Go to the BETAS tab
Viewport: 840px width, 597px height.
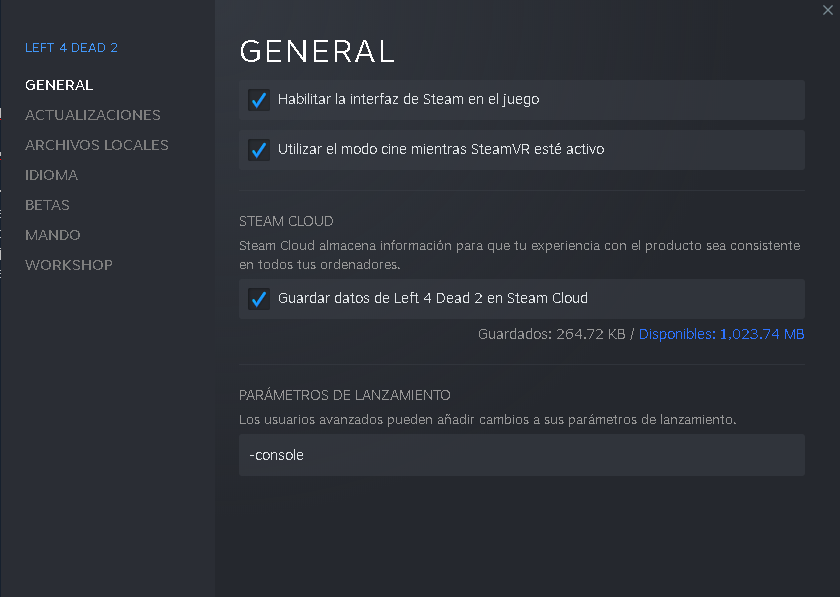(48, 205)
